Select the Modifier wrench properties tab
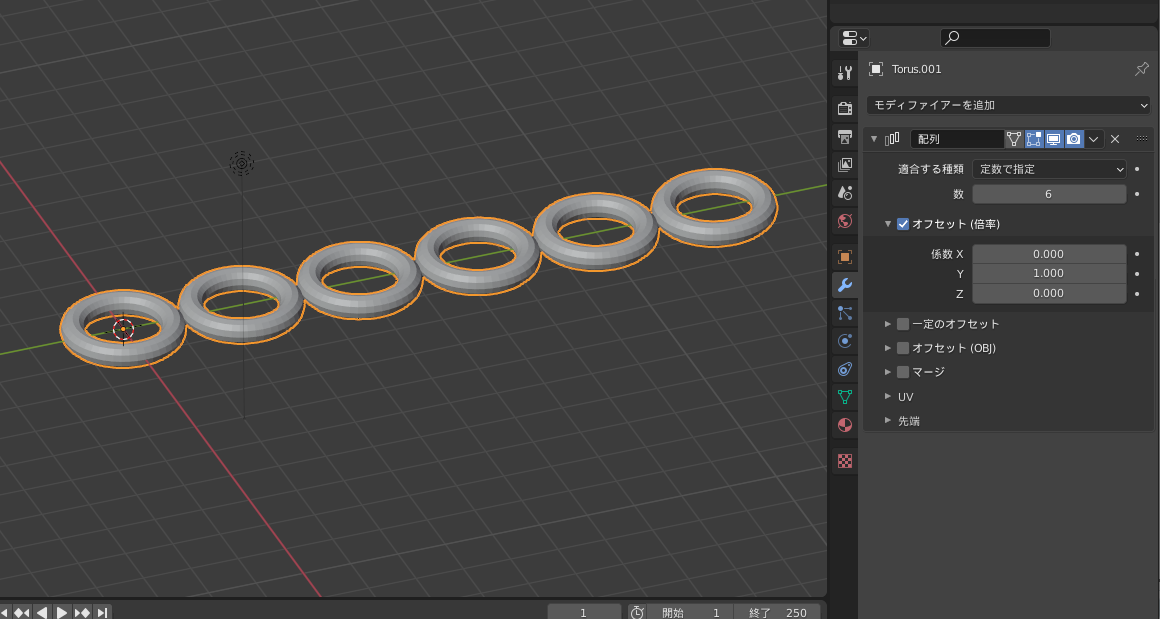The height and width of the screenshot is (619, 1160). pos(844,285)
